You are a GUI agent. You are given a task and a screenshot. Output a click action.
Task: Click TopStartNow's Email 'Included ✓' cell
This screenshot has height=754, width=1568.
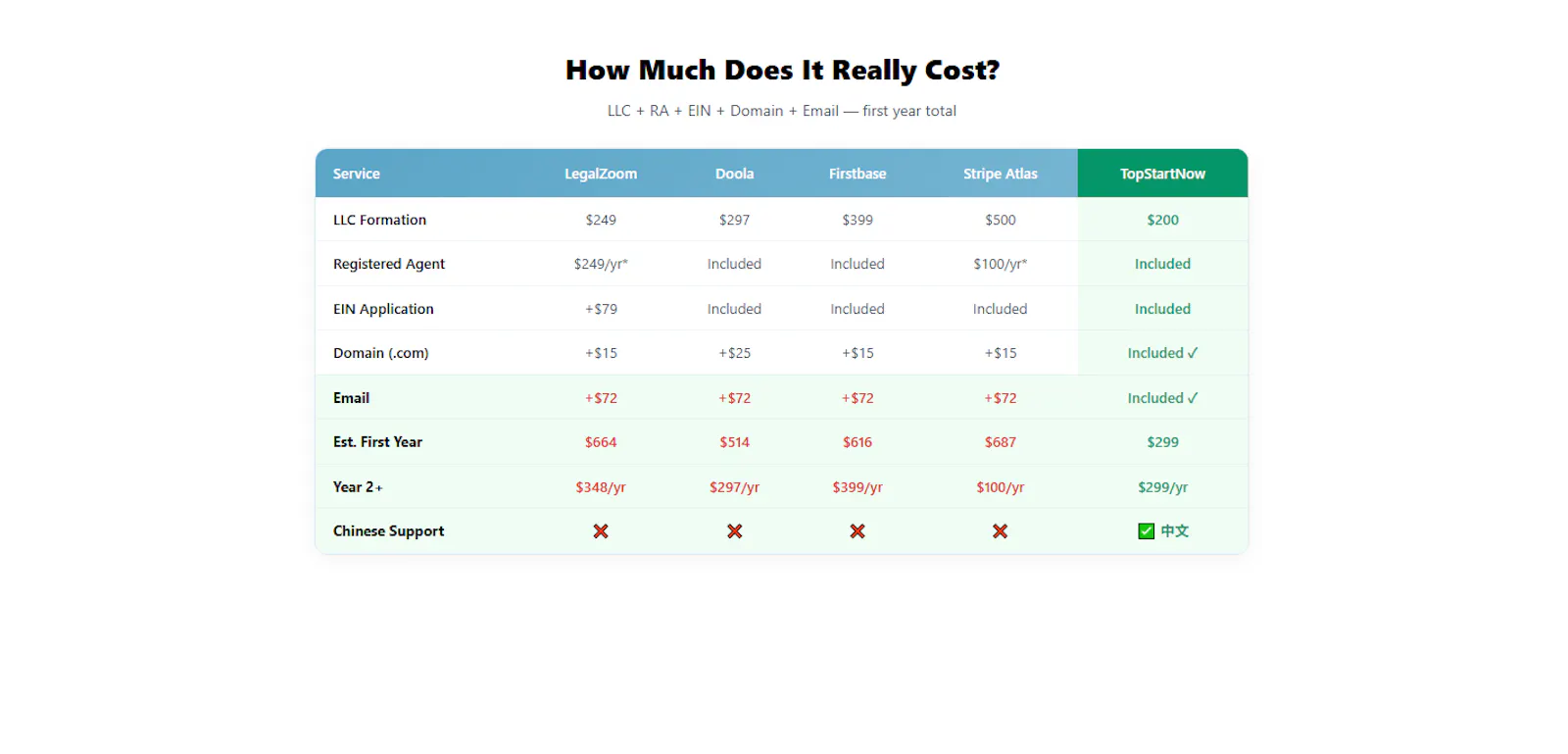click(1162, 398)
